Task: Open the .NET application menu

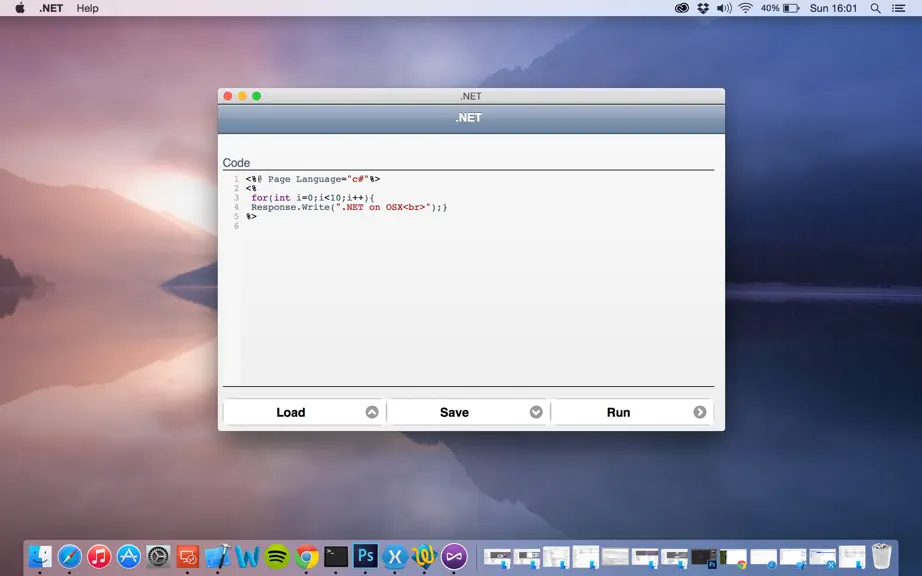Action: point(51,8)
